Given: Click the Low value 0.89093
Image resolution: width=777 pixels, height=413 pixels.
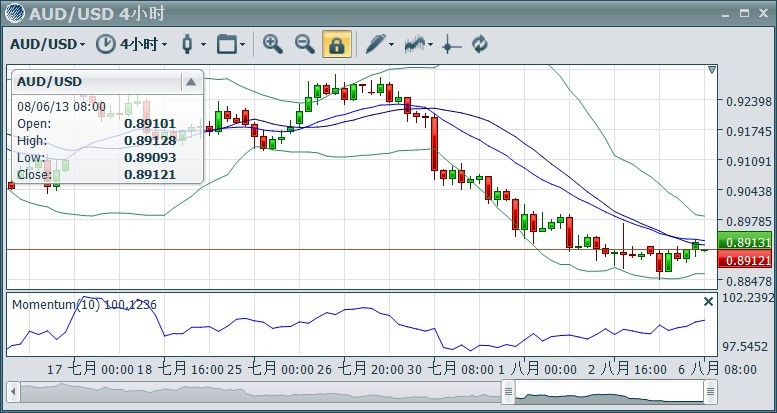Looking at the screenshot, I should click(x=150, y=158).
